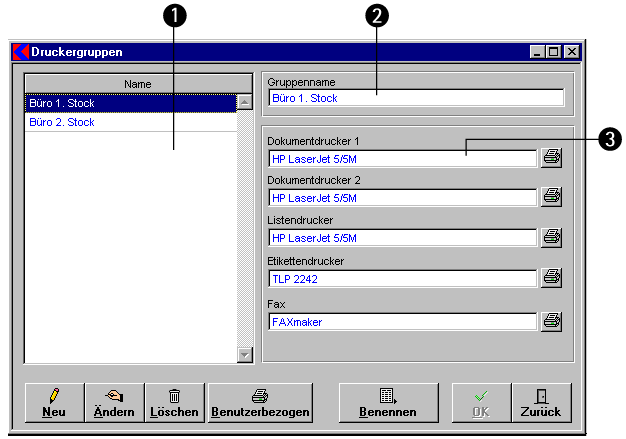The image size is (626, 439).
Task: Click the Dokumentdrucker 1 input field
Action: click(x=403, y=158)
